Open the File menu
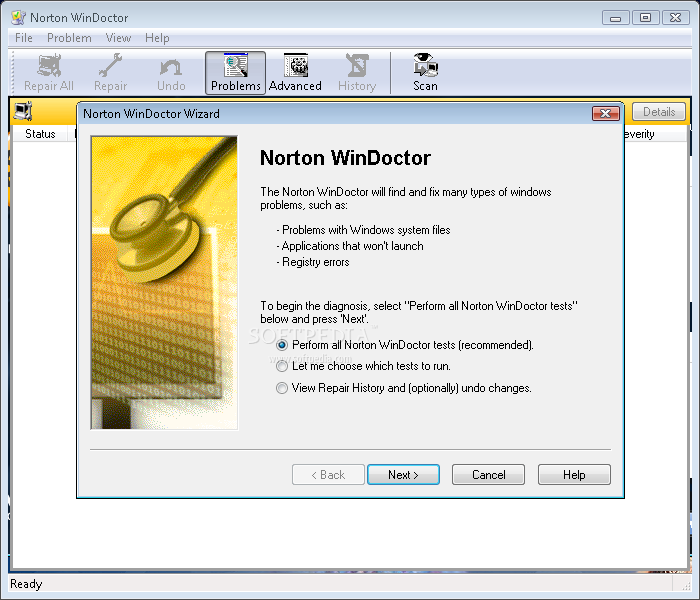 (x=24, y=38)
